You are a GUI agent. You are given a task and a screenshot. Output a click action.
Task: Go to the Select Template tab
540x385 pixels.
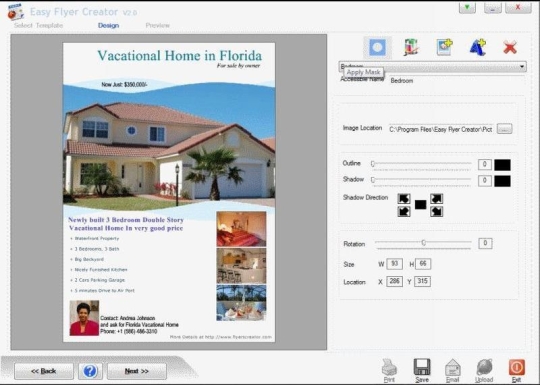point(39,25)
